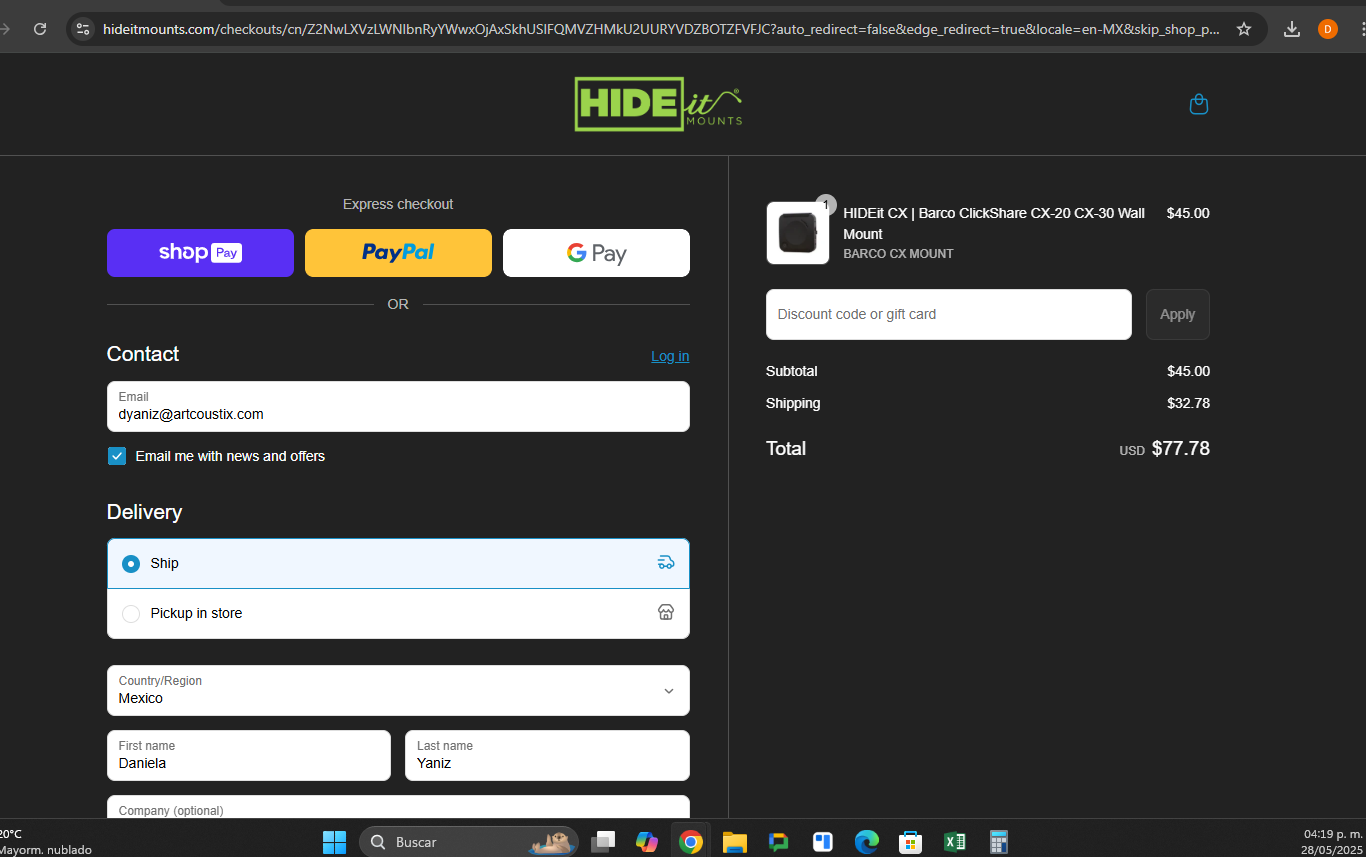Uncheck Email me with news and offers

(x=117, y=456)
